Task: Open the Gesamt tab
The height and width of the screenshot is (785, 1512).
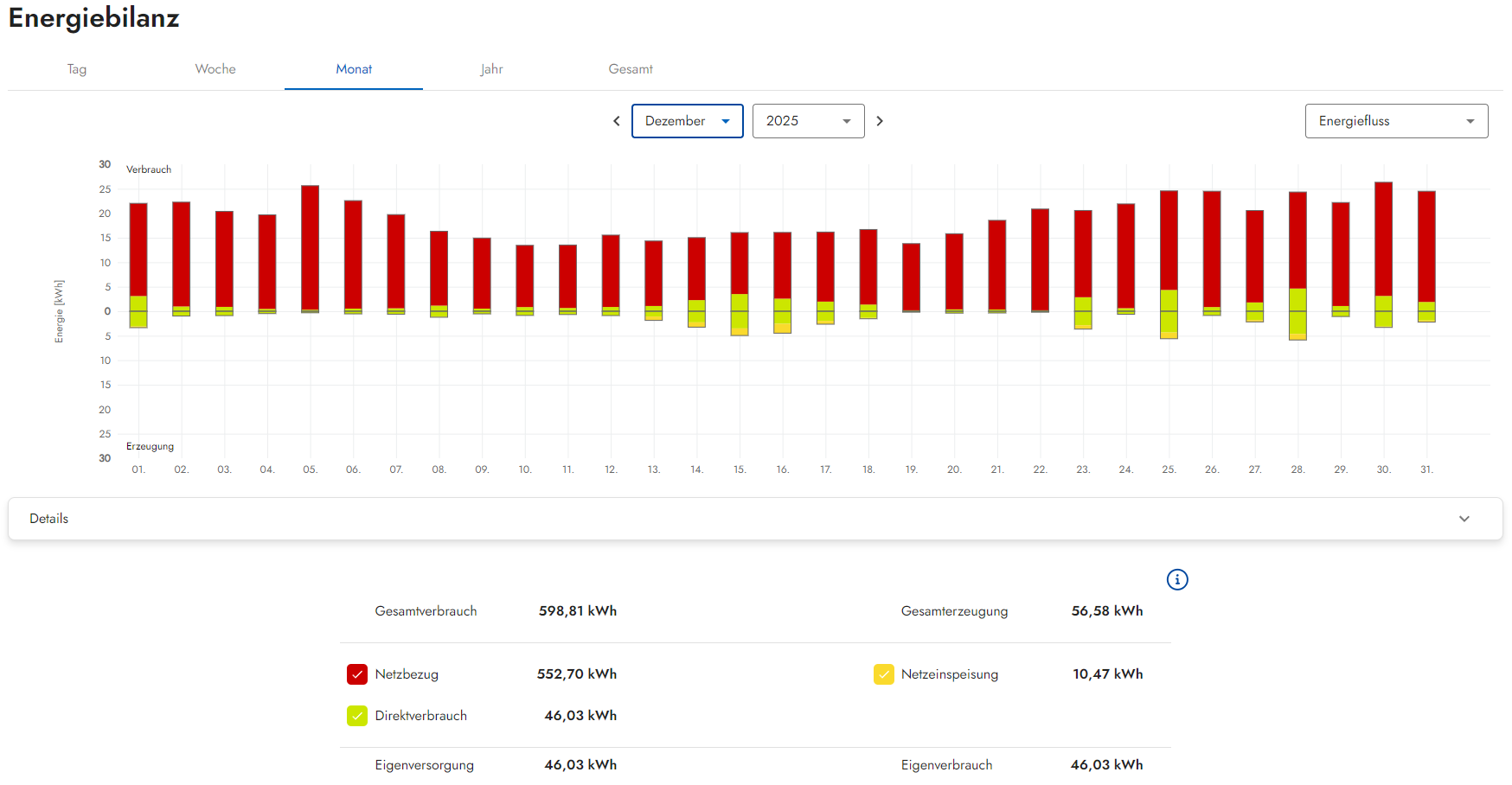Action: (x=631, y=69)
